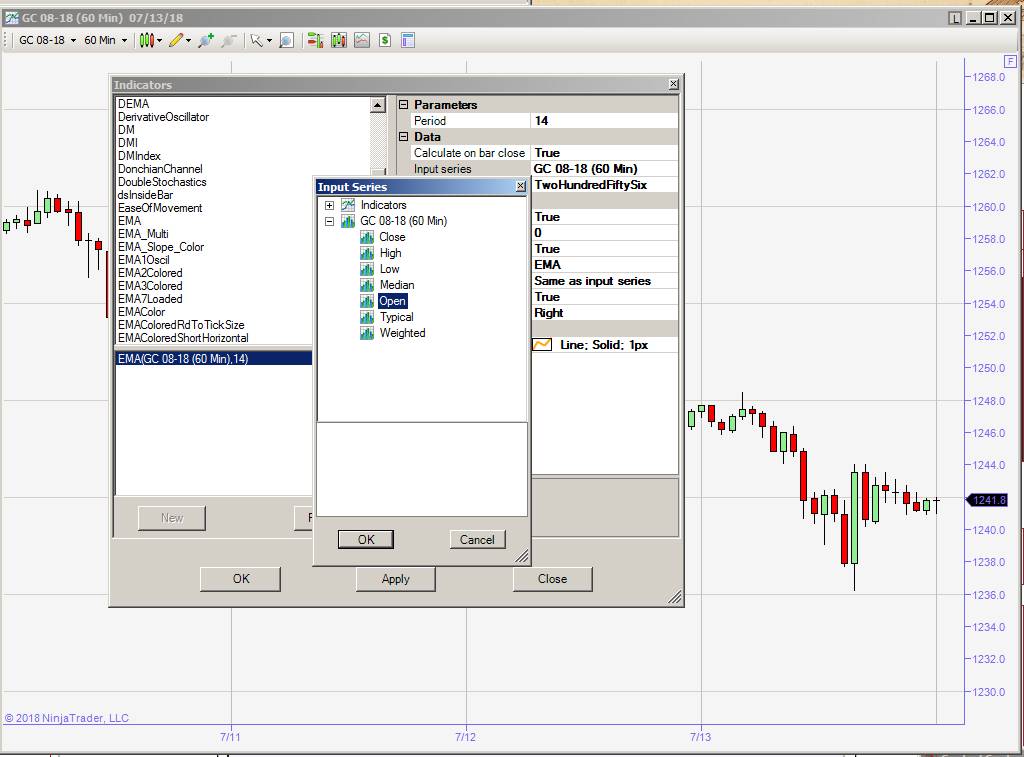Click the icon beside Weighted series
The height and width of the screenshot is (757, 1024).
tap(367, 333)
